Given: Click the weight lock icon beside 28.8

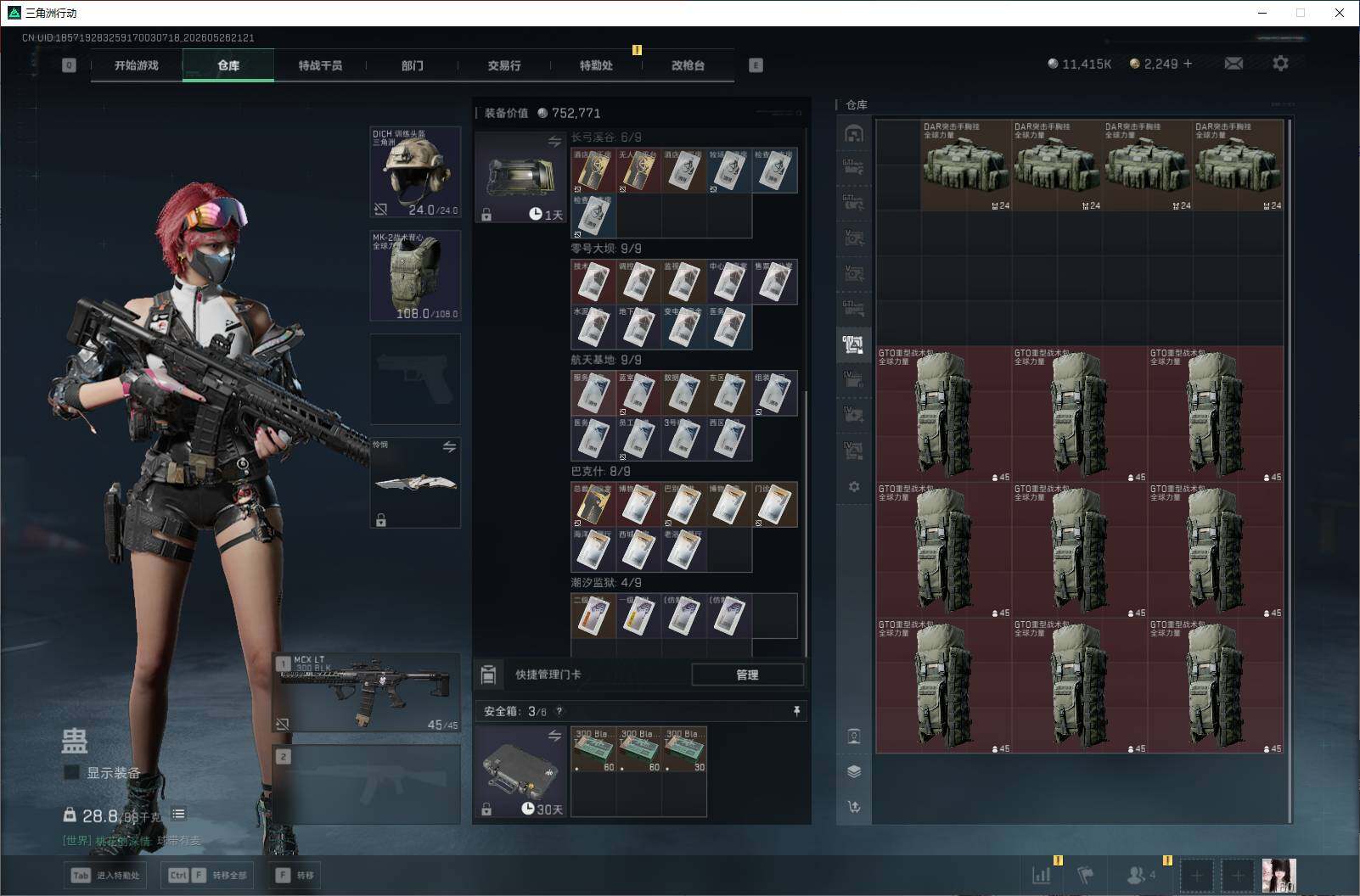Looking at the screenshot, I should (x=70, y=815).
